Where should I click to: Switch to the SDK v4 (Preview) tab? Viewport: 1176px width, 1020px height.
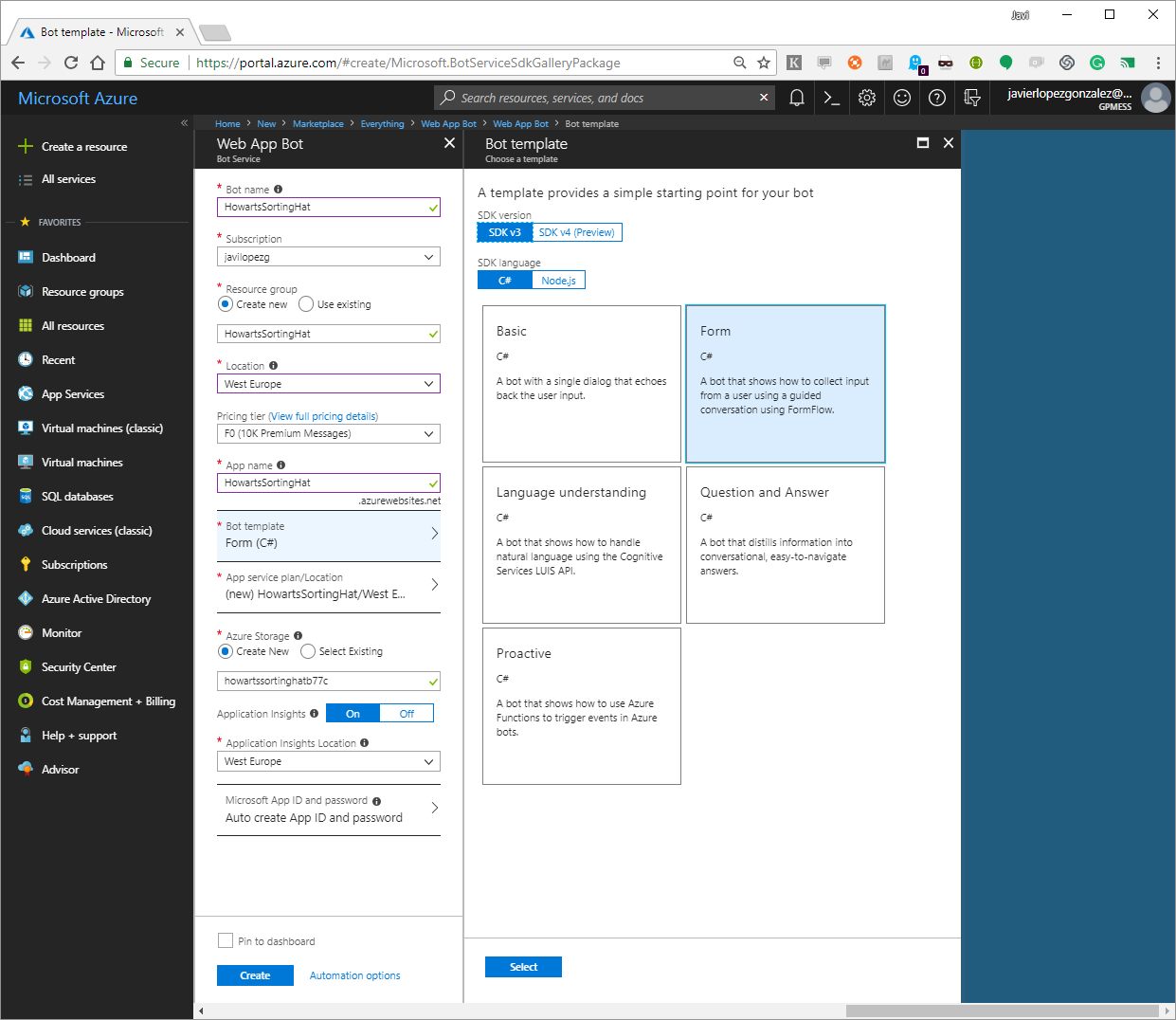click(x=577, y=231)
